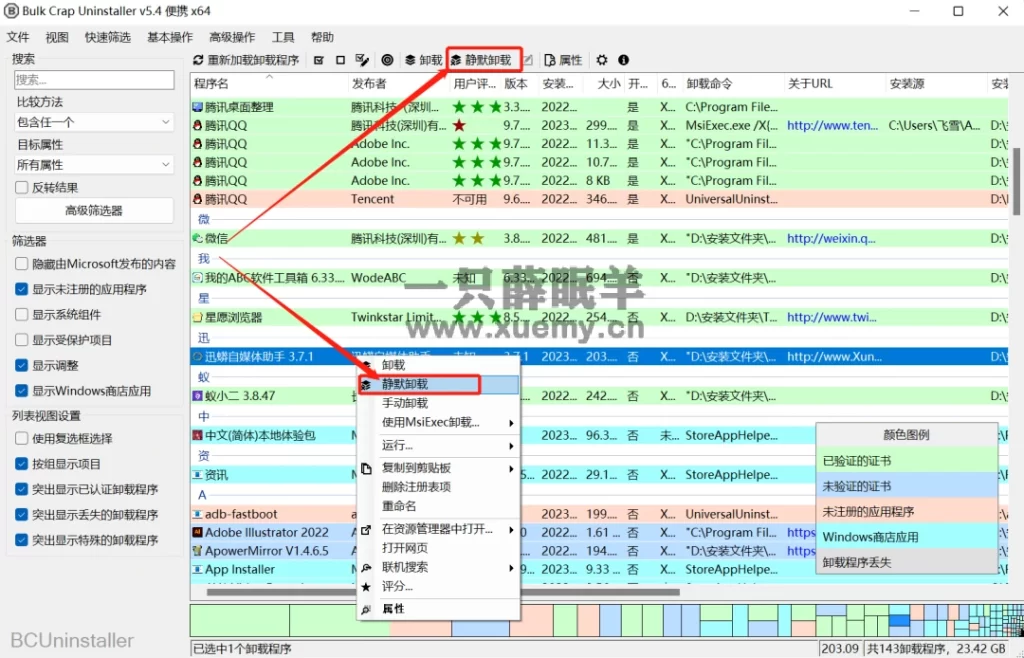Toggle the 反转结果 checkbox

point(22,187)
